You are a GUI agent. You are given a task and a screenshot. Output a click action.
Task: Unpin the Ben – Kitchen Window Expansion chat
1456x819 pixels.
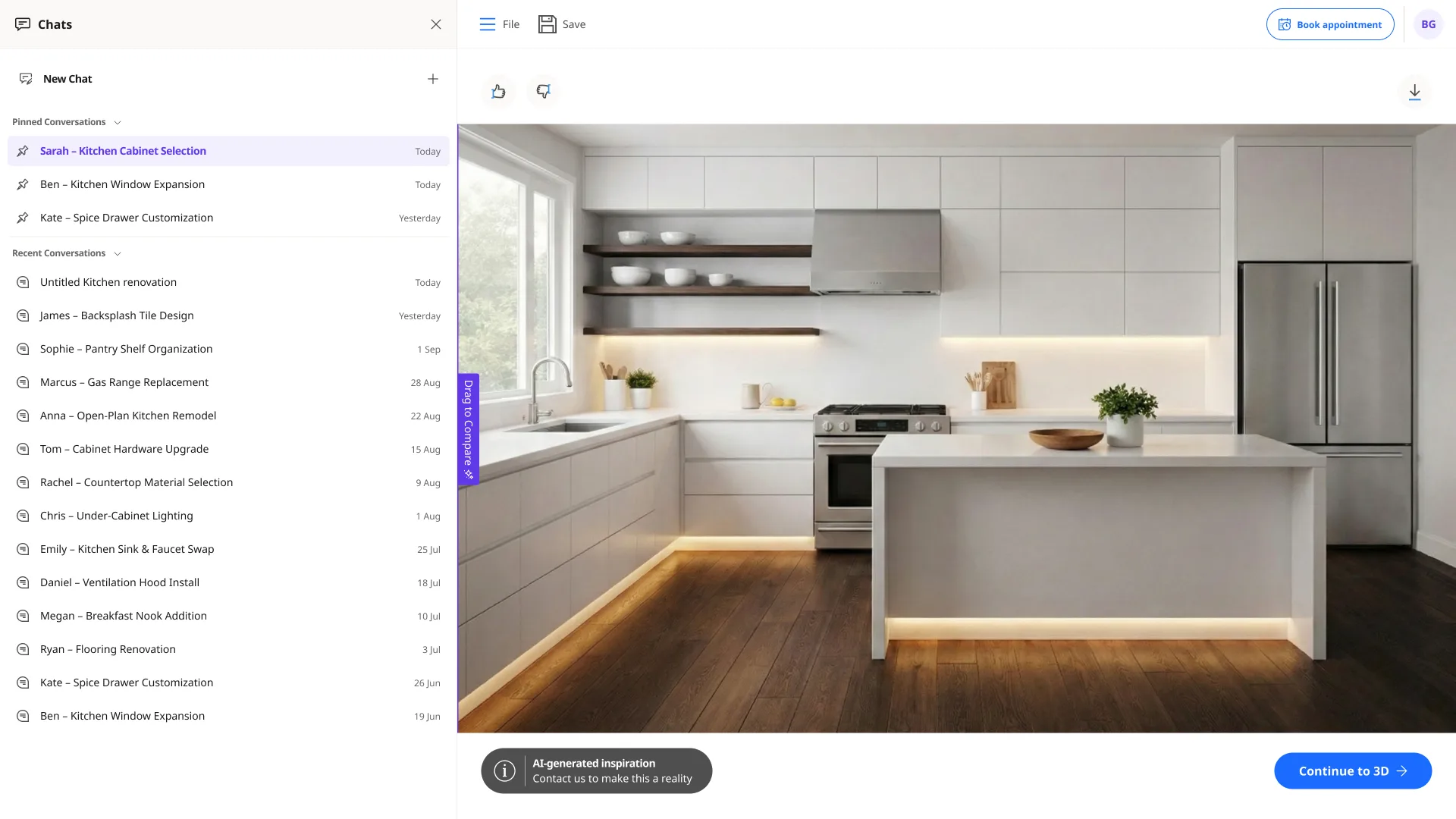(23, 184)
